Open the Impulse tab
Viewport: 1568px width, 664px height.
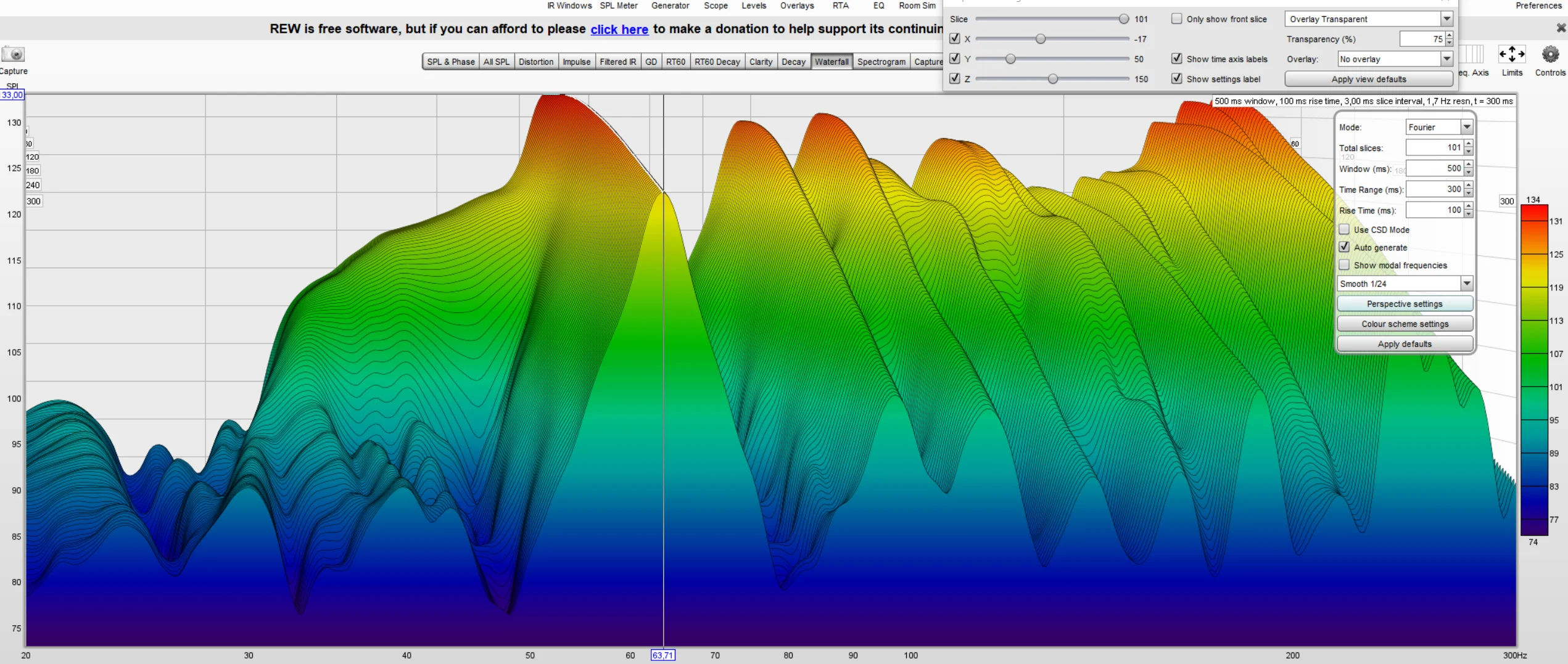(577, 62)
